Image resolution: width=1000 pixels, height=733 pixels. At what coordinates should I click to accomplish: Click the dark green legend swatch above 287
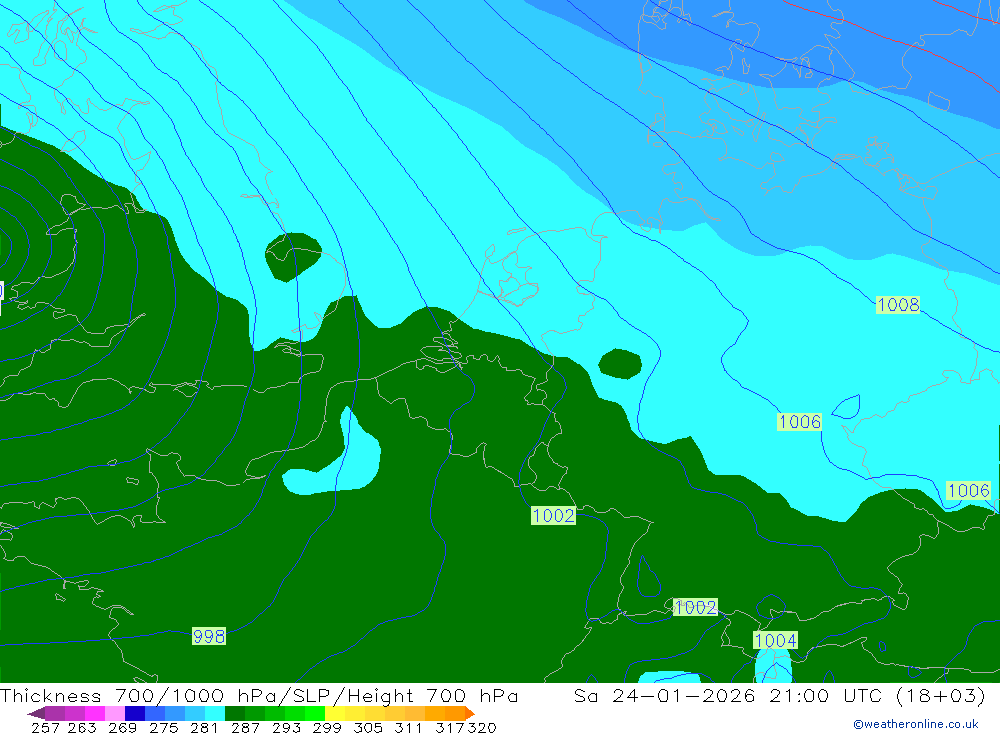coord(235,713)
